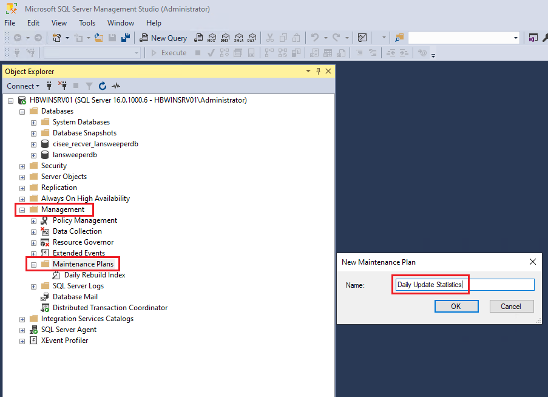Click the Execute button in the SQL toolbar
Image resolution: width=548 pixels, height=398 pixels.
pos(169,53)
